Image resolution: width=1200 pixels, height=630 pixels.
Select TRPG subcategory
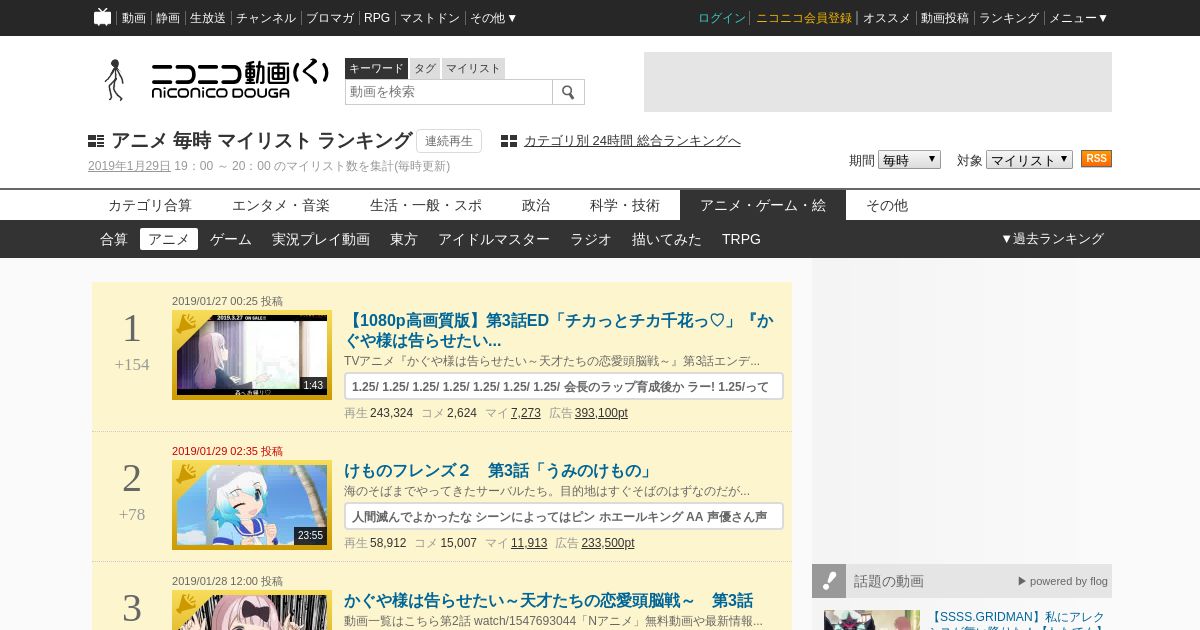[x=741, y=239]
